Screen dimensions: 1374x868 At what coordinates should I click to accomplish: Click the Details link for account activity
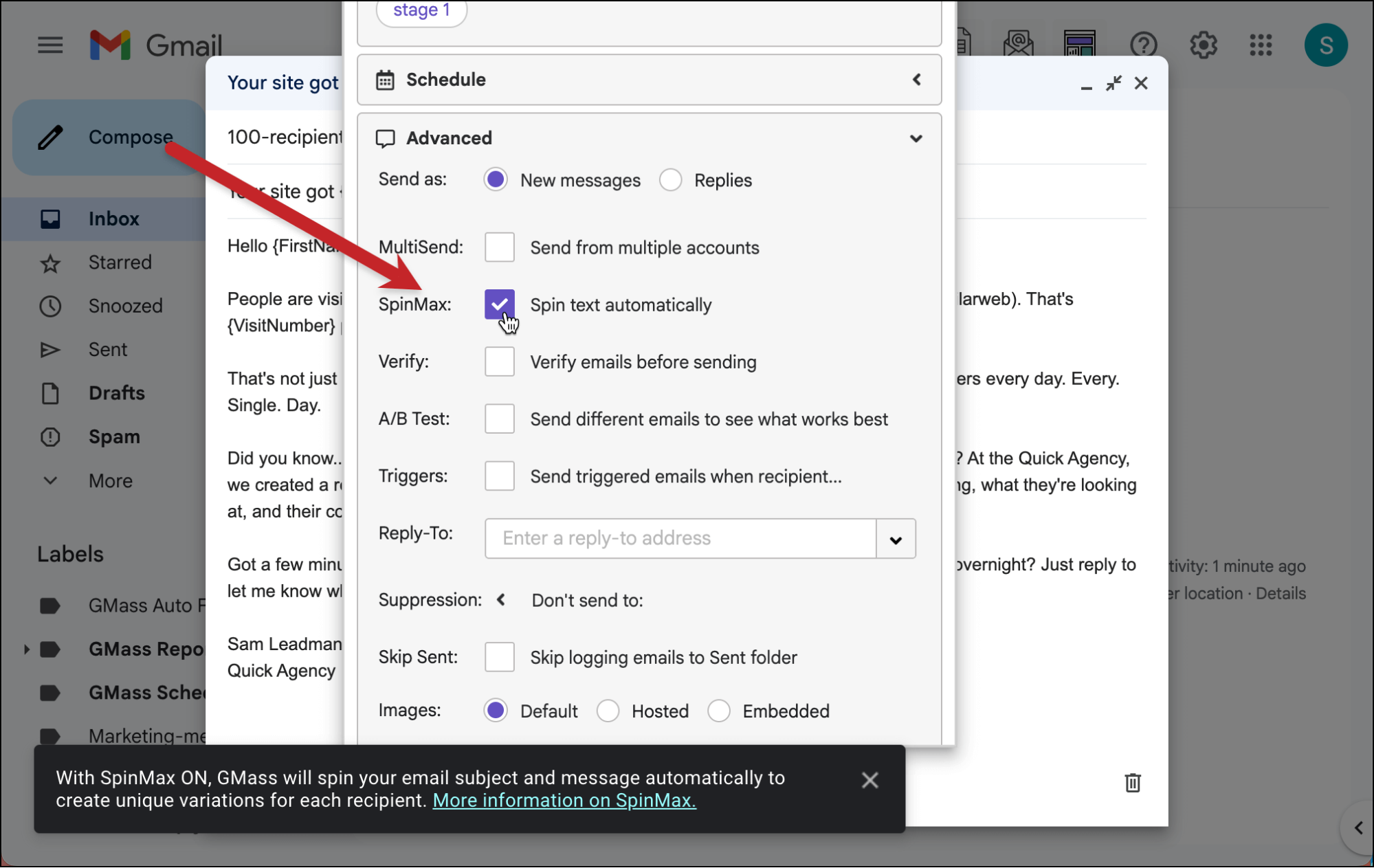click(1281, 593)
